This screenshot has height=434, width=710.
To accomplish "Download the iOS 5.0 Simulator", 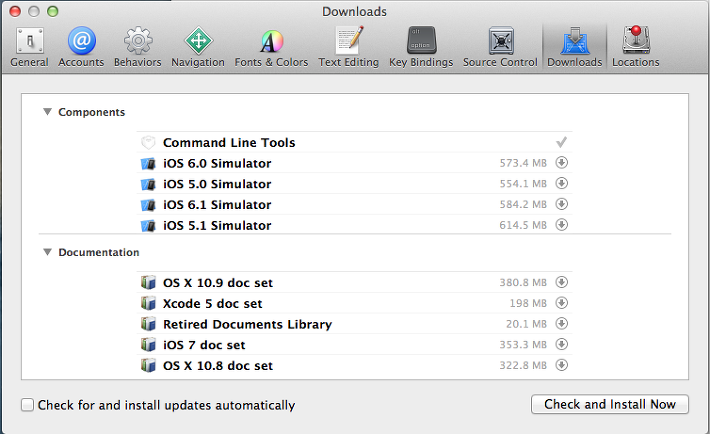I will click(561, 183).
